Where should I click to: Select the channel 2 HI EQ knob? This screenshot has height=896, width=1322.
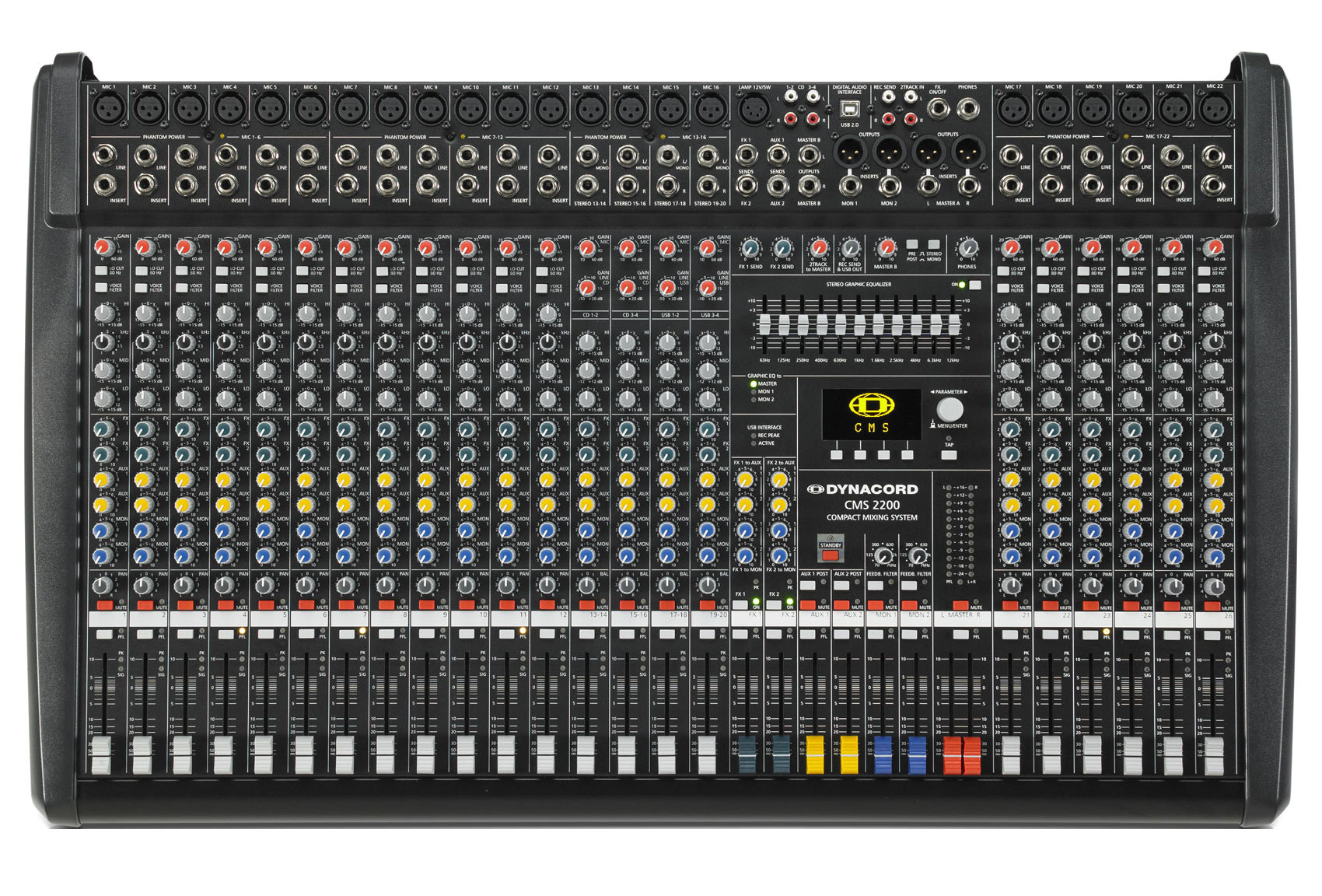144,314
